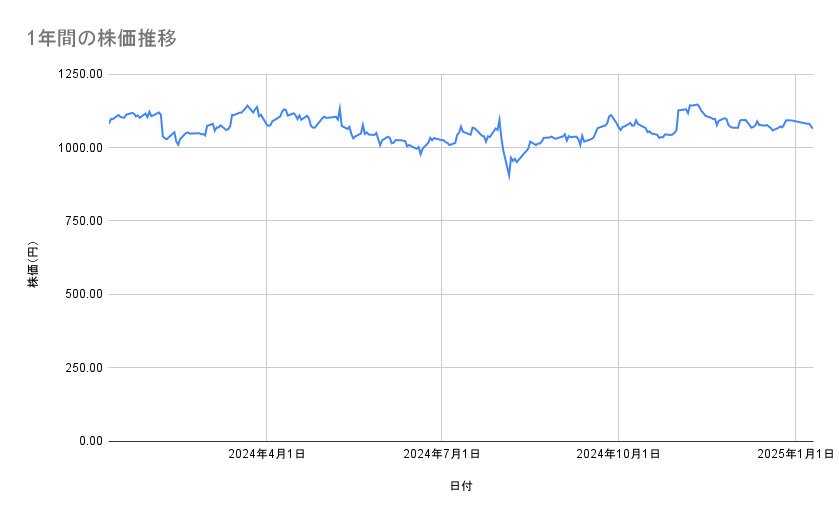Click the line where it crosses the 2025年1月1日 gridline
This screenshot has width=839, height=519.
[794, 121]
